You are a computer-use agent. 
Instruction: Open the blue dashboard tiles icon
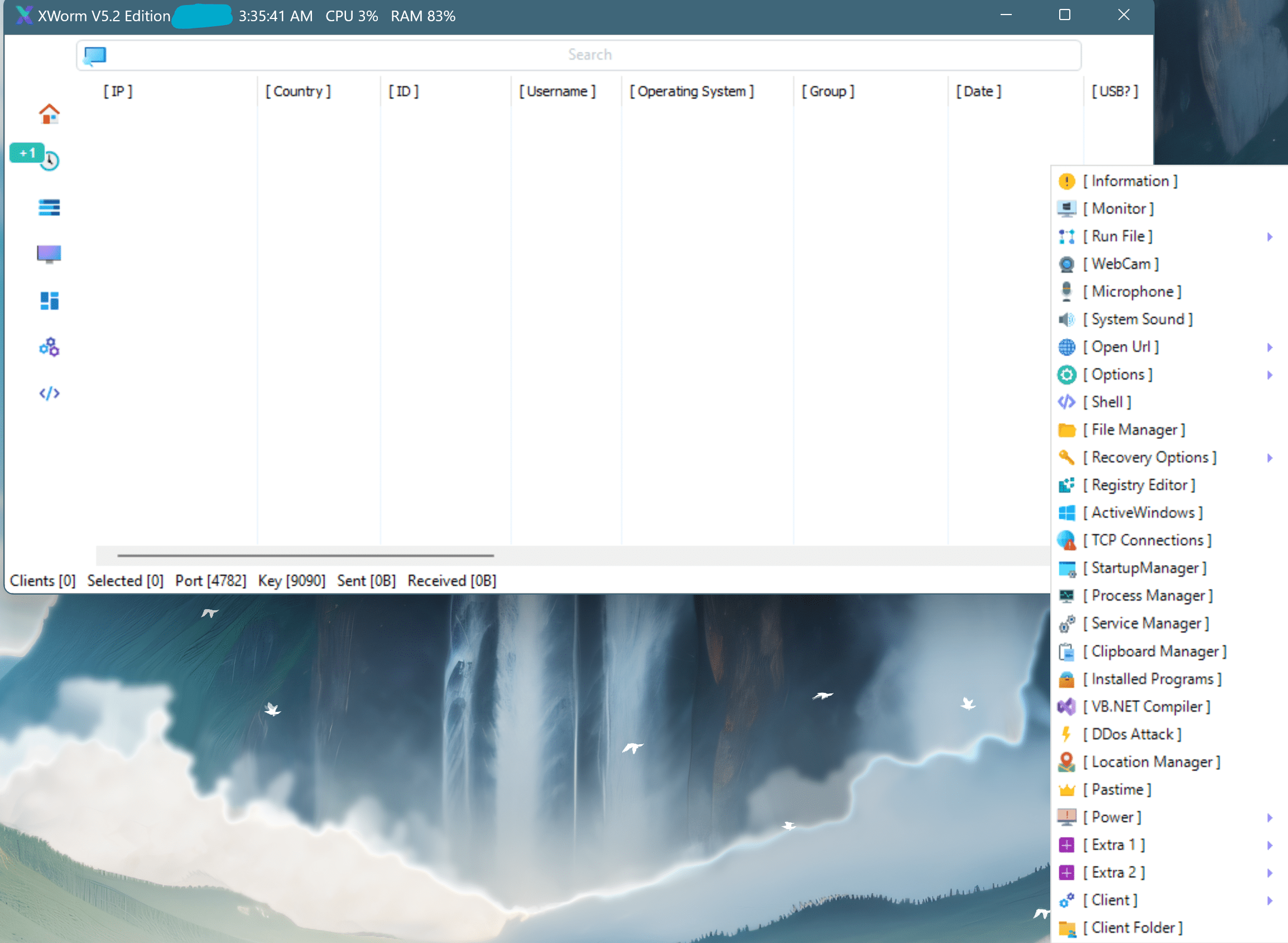pyautogui.click(x=49, y=300)
